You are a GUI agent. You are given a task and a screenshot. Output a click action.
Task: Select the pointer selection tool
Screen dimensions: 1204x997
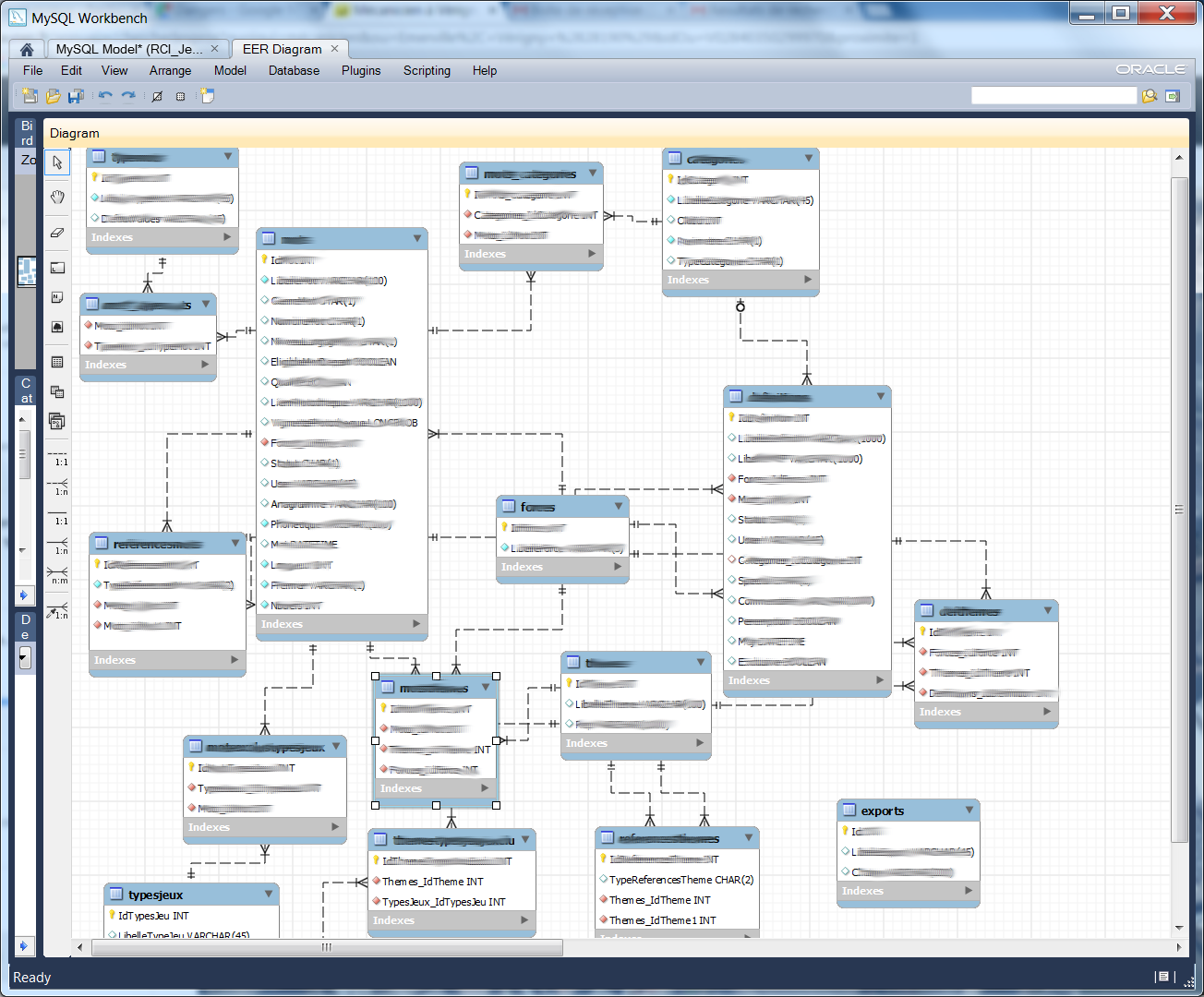point(57,162)
